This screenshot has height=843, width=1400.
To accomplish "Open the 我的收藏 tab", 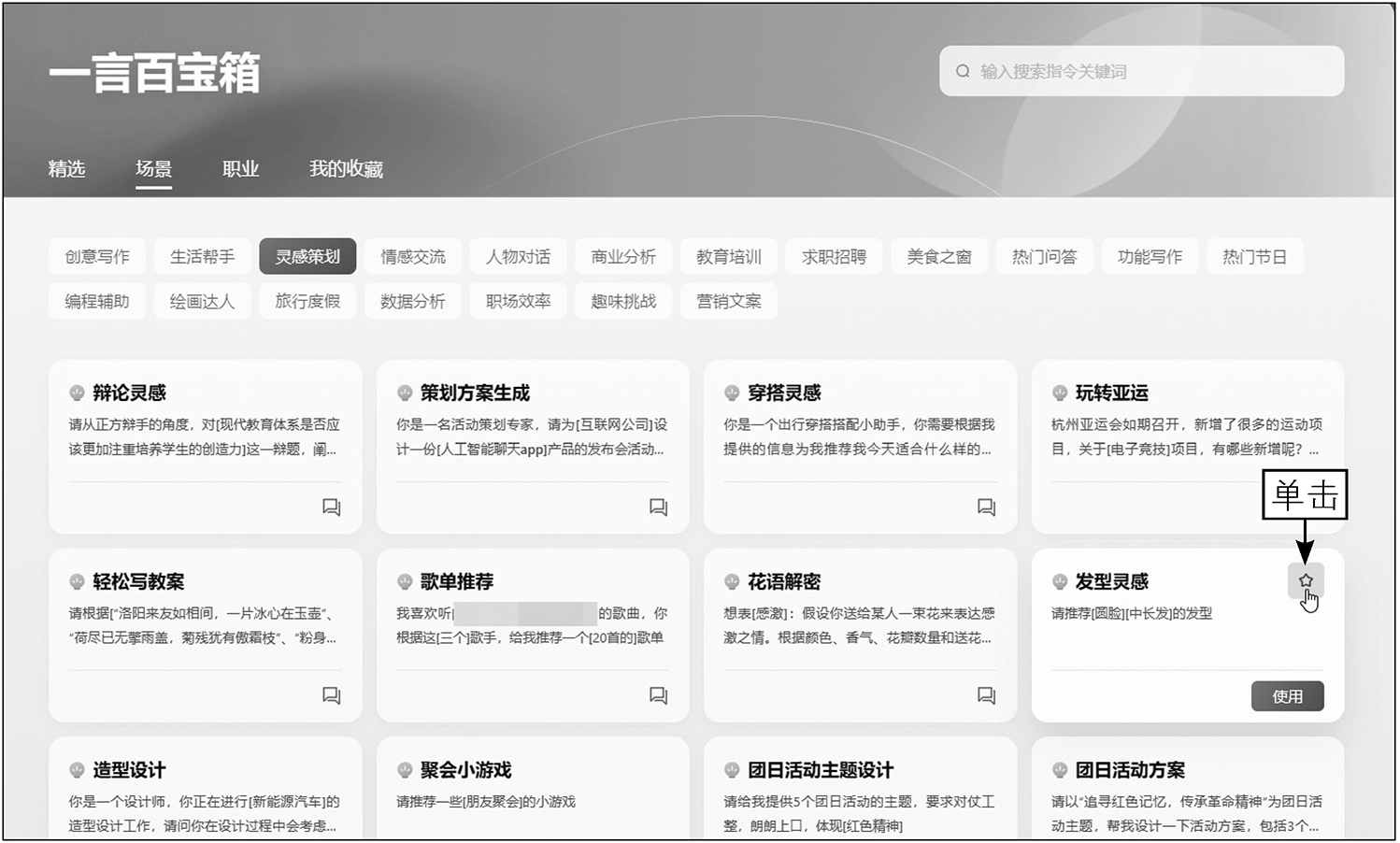I will point(346,169).
